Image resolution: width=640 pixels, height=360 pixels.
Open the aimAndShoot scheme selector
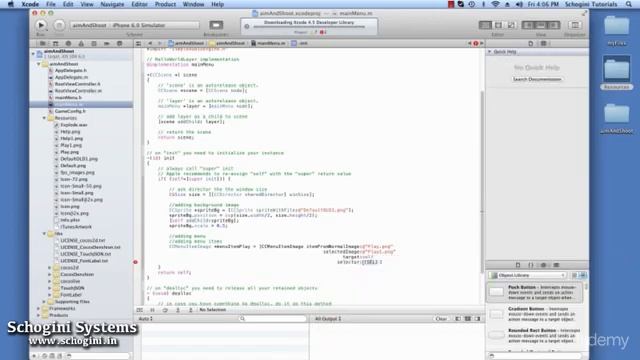[134, 25]
